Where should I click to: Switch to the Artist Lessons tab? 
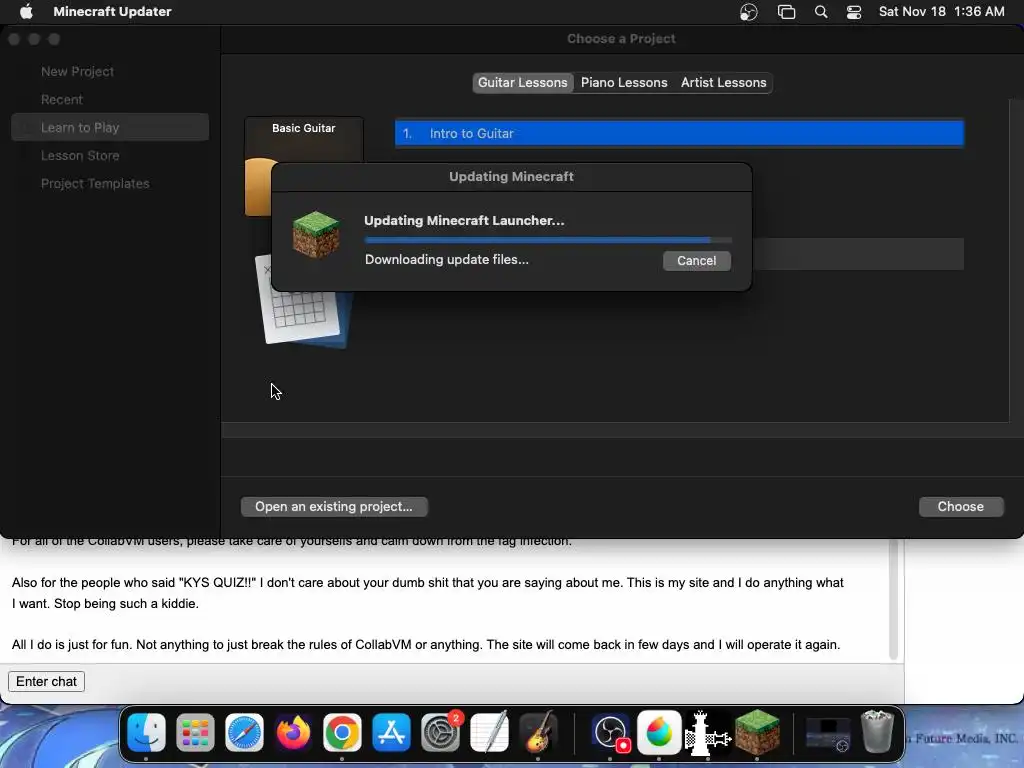pos(723,83)
